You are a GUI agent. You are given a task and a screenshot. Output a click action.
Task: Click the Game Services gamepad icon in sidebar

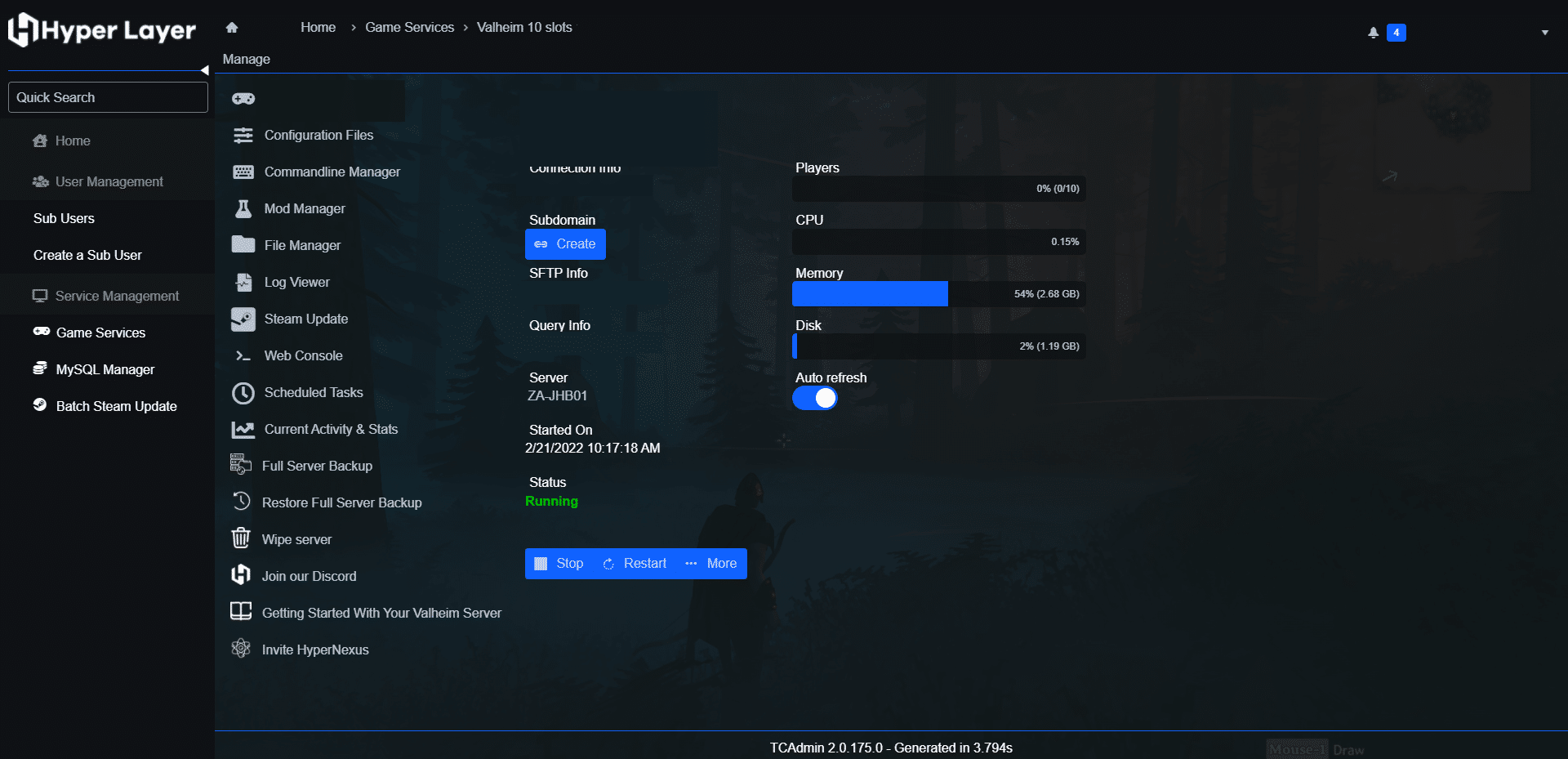point(42,332)
